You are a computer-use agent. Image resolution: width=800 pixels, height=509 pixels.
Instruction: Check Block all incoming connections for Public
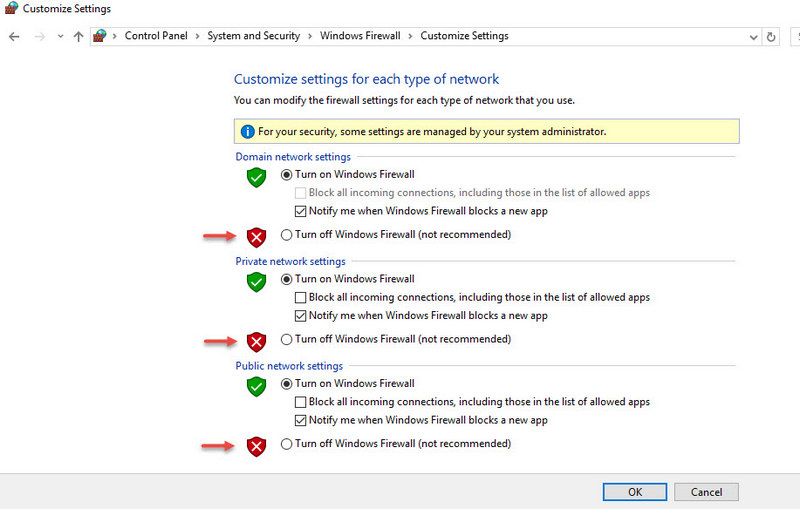pyautogui.click(x=301, y=402)
